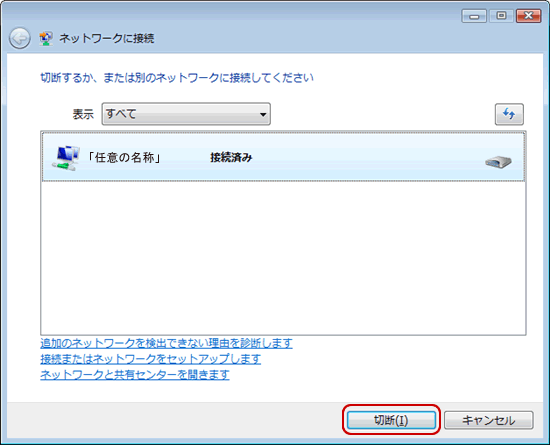Open ネットワークと共有センターを開きます link
The image size is (550, 445).
pyautogui.click(x=135, y=375)
